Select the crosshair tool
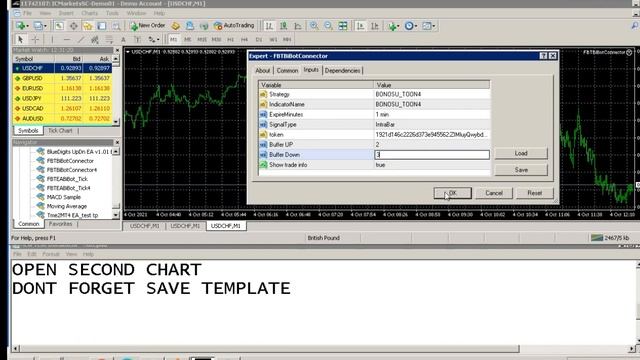This screenshot has width=640, height=360. [x=36, y=40]
